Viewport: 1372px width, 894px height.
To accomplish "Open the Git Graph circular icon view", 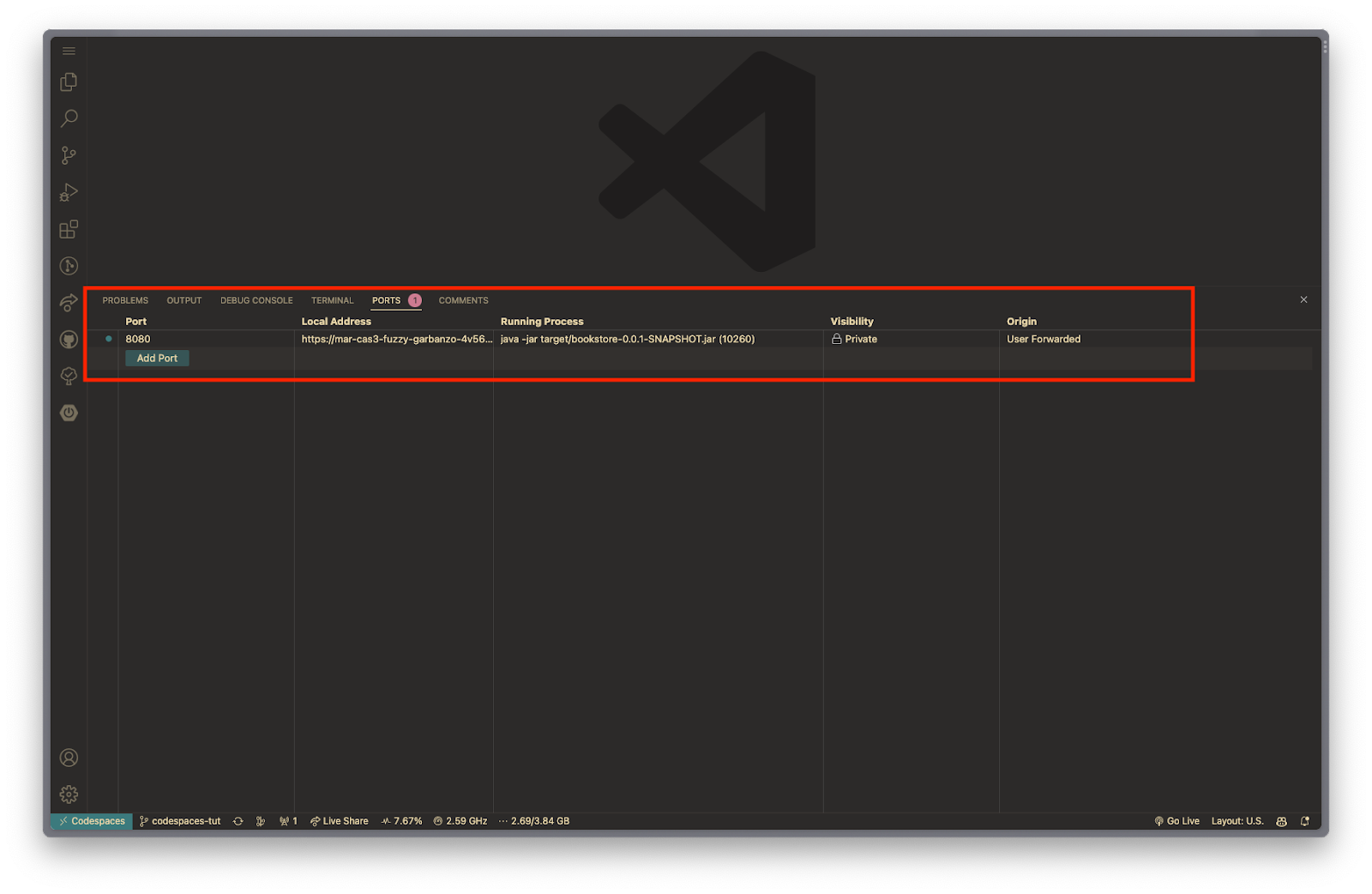I will click(69, 266).
